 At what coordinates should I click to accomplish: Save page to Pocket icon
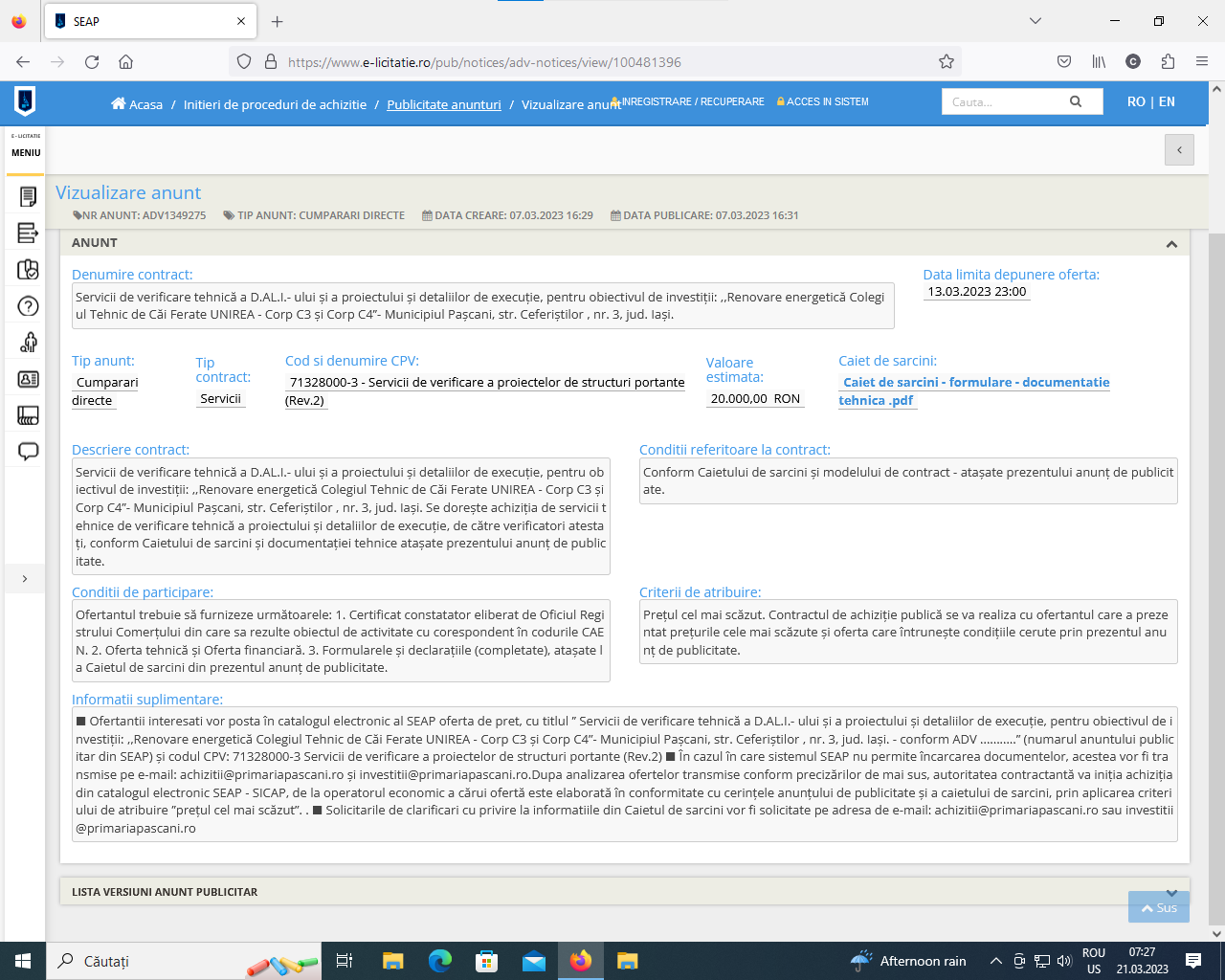click(1064, 61)
